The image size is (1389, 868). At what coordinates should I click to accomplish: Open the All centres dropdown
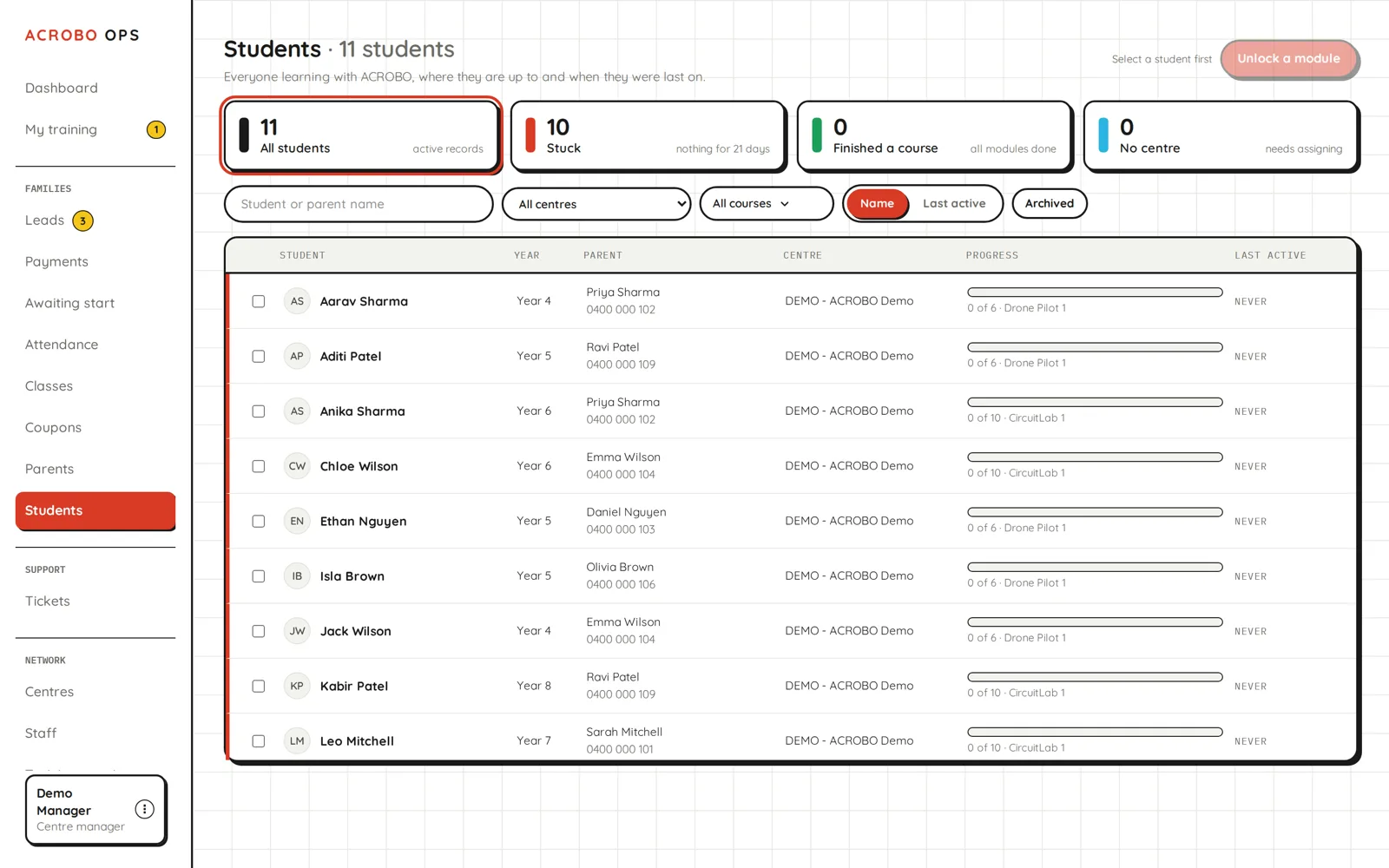[x=596, y=204]
